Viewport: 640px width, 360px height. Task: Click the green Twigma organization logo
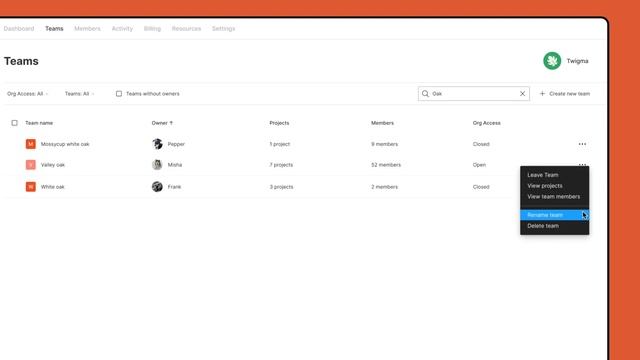[552, 61]
